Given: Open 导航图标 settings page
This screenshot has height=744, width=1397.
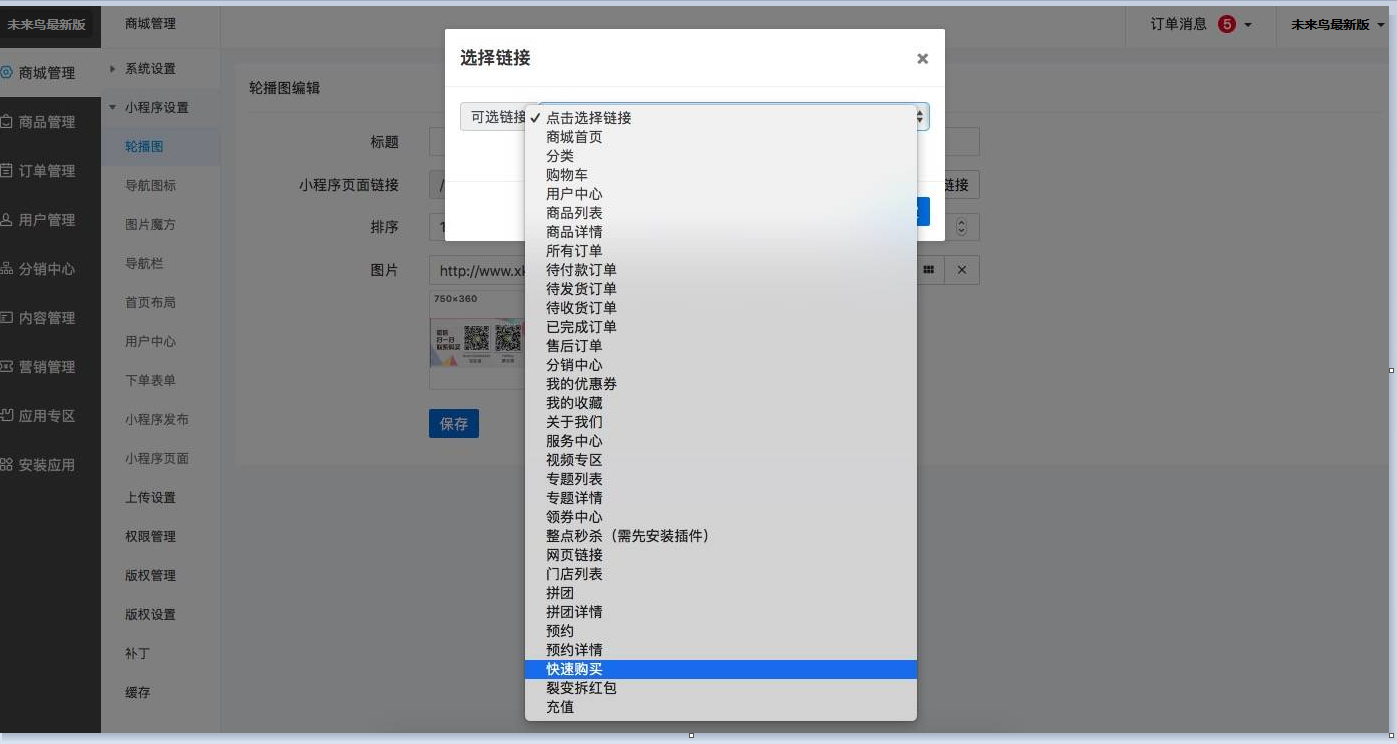Looking at the screenshot, I should [150, 186].
